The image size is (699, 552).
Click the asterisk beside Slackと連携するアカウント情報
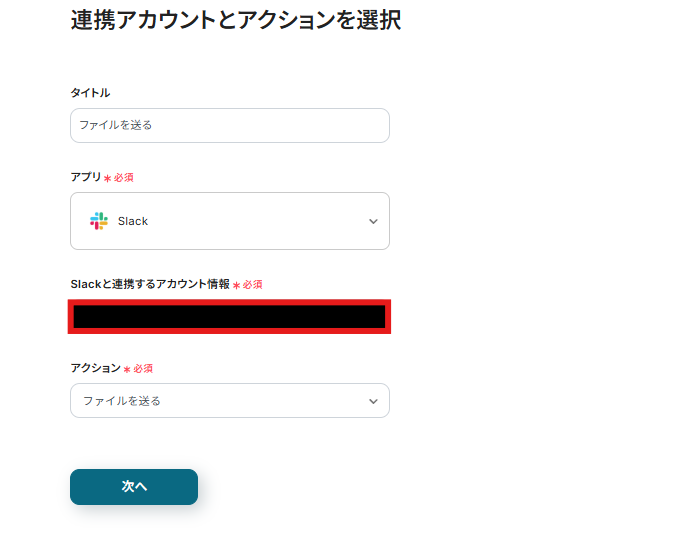click(237, 285)
